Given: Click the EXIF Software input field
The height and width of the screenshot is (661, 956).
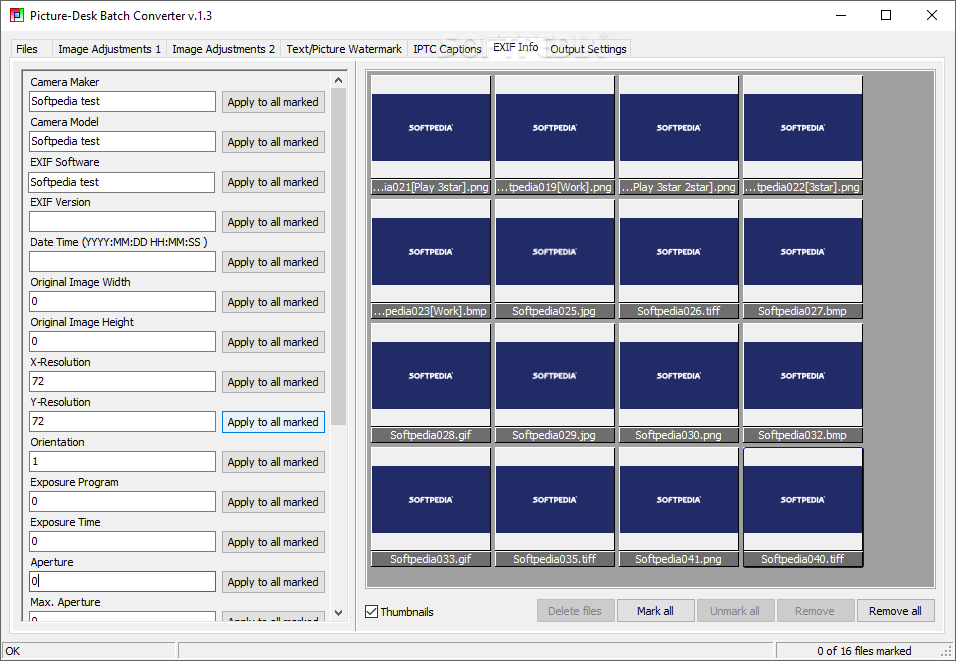Looking at the screenshot, I should click(x=122, y=182).
